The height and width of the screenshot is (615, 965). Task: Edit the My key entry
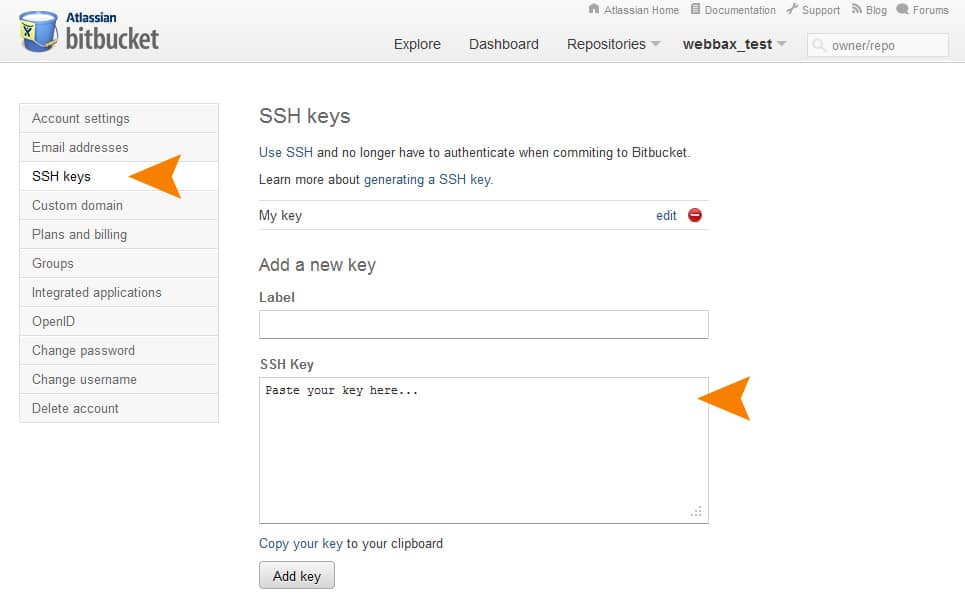pyautogui.click(x=666, y=215)
